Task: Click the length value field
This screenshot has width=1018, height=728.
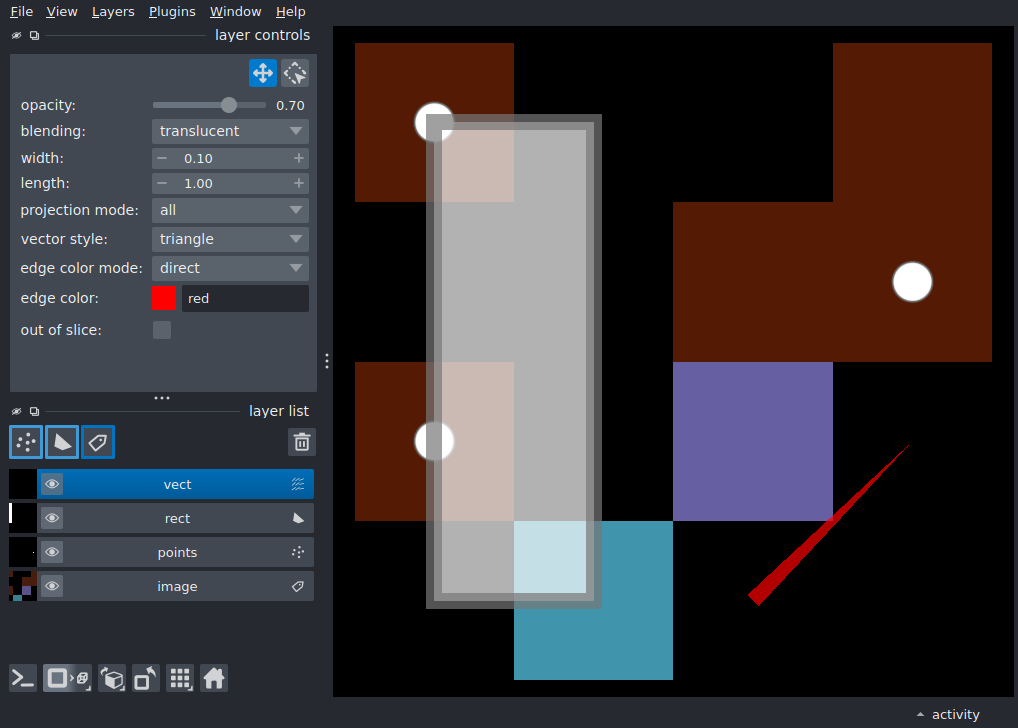Action: click(x=230, y=184)
